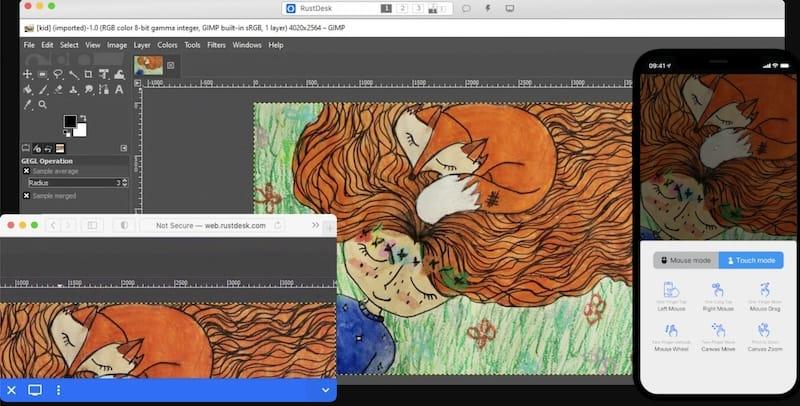Click the black foreground color swatch

point(70,121)
